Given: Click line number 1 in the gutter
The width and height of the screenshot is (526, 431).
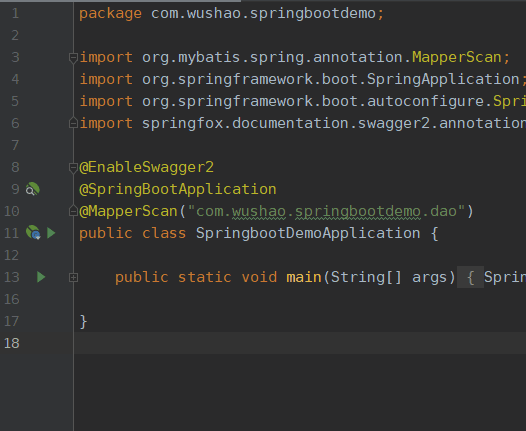Looking at the screenshot, I should pos(15,13).
